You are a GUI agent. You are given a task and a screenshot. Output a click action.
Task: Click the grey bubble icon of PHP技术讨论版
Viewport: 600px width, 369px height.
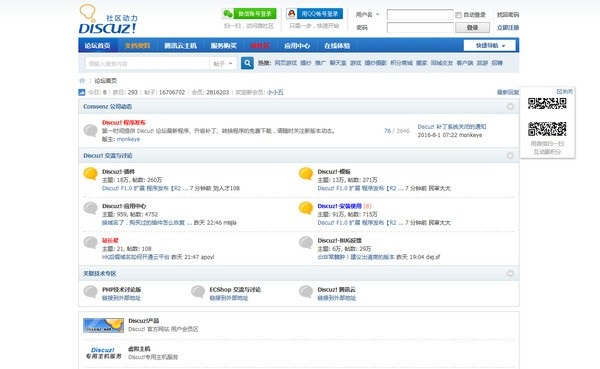pos(91,292)
